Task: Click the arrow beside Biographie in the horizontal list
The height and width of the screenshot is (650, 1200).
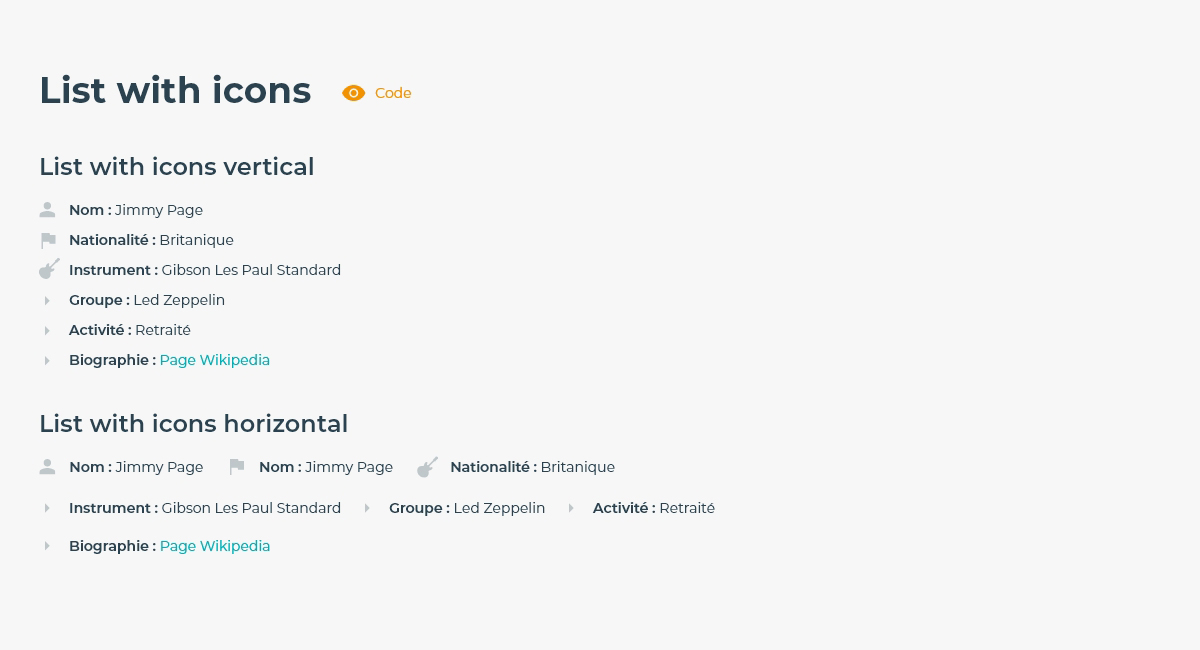Action: 47,546
